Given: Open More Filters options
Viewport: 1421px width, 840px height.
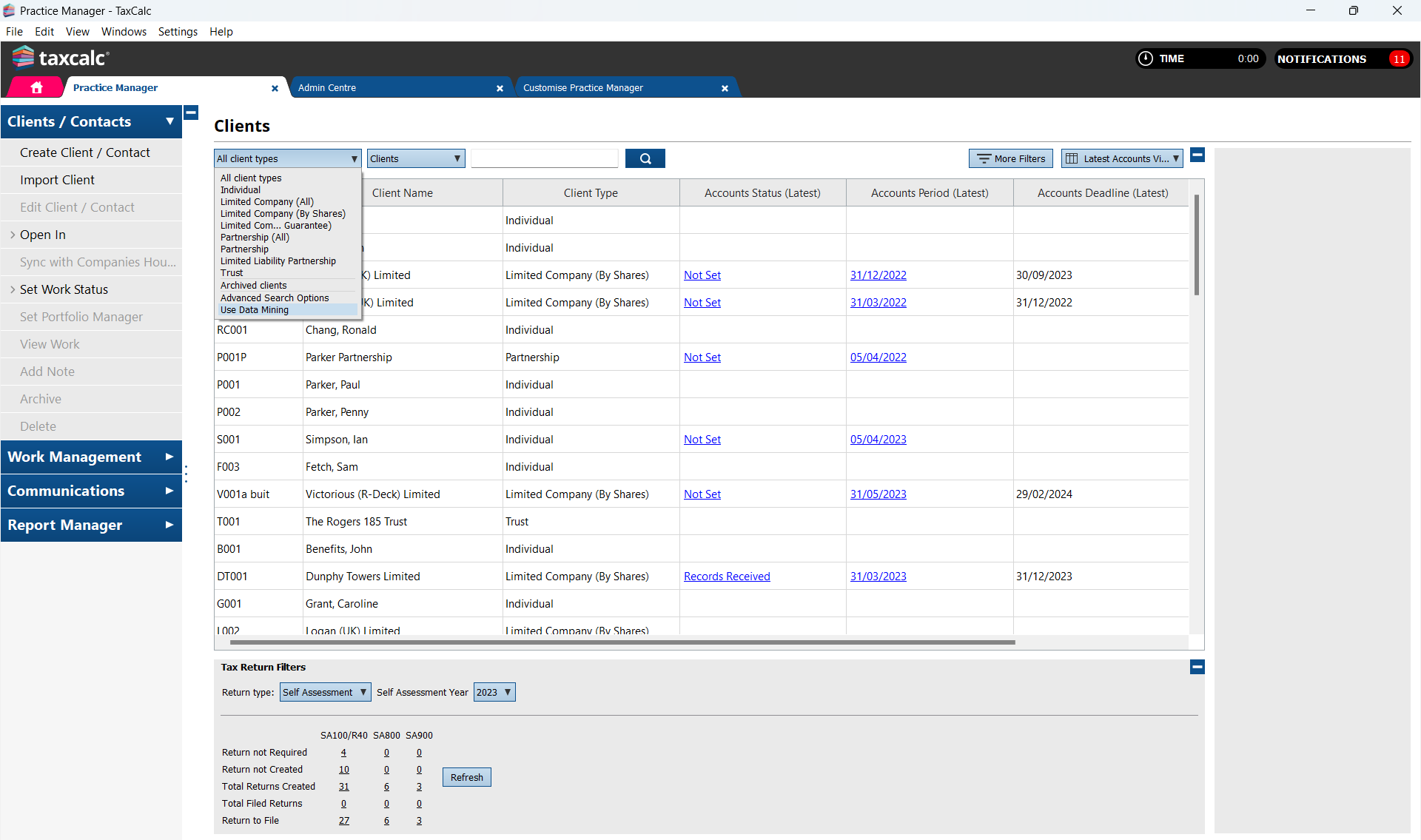Looking at the screenshot, I should click(1010, 158).
